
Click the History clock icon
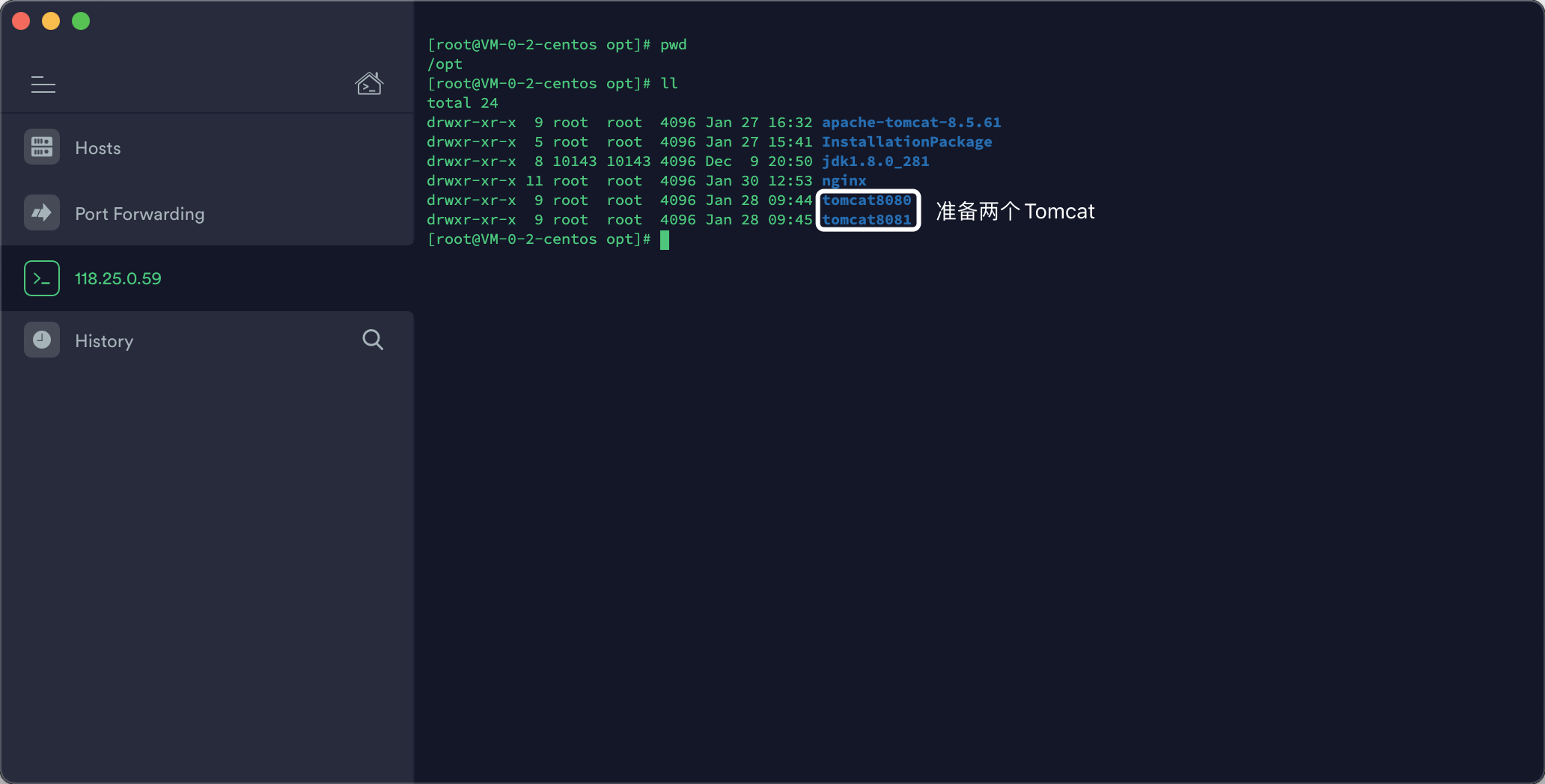42,340
